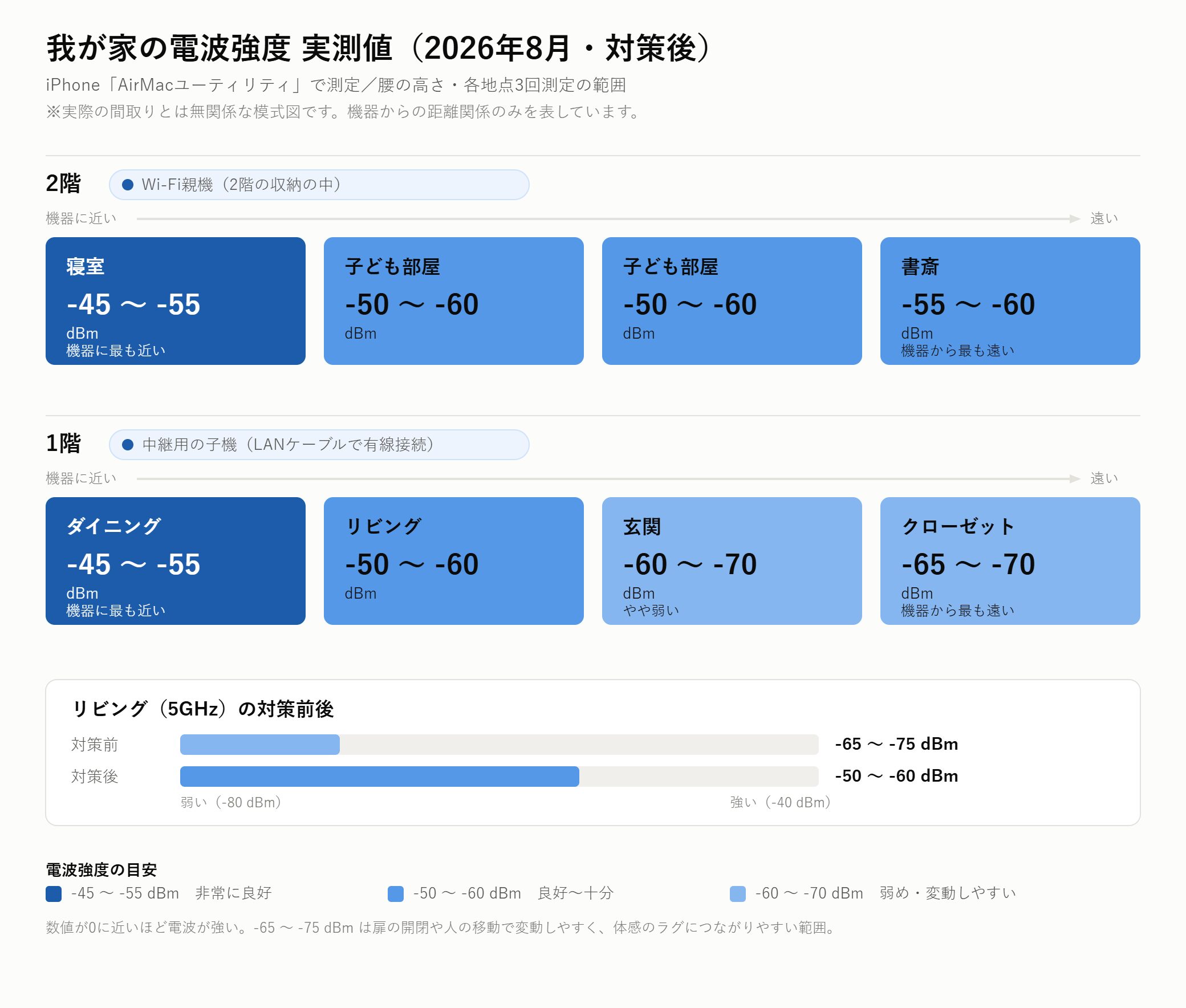Click the -65 ～ -75 dBm value
The width and height of the screenshot is (1186, 1008).
click(x=896, y=744)
